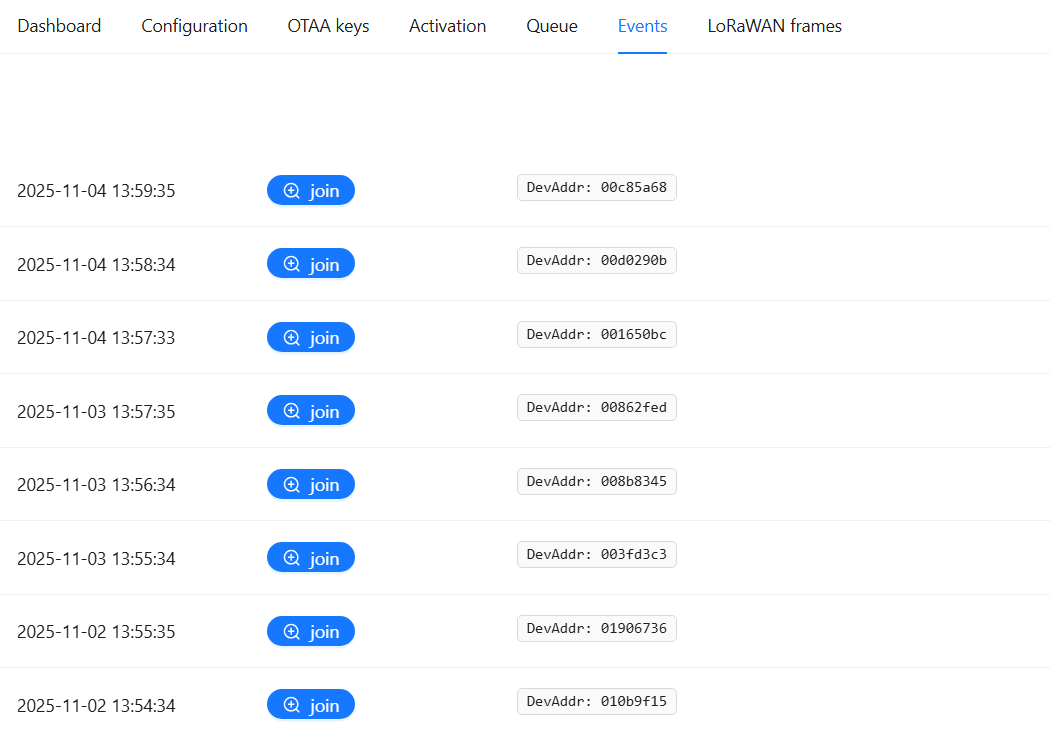Click zoom icon on 2025-11-04 13:57:33 join
1050x731 pixels.
coord(292,338)
